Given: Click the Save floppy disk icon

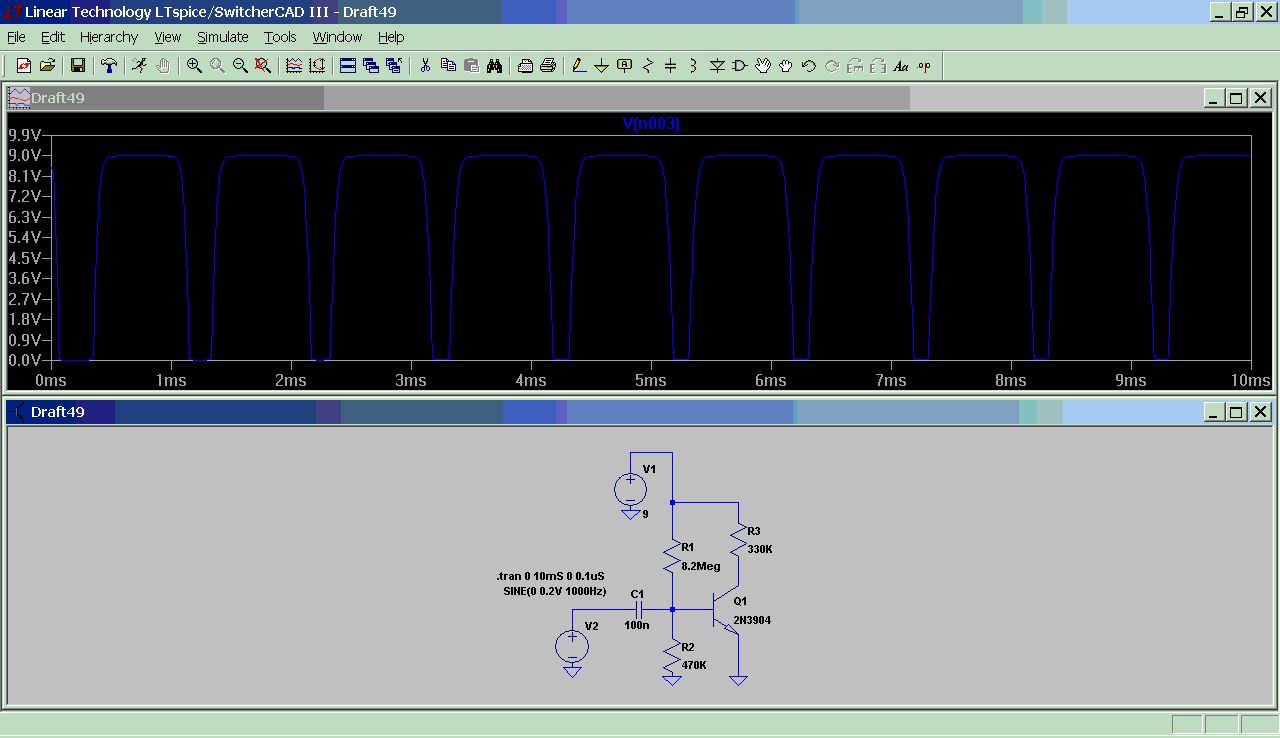Looking at the screenshot, I should [x=78, y=66].
